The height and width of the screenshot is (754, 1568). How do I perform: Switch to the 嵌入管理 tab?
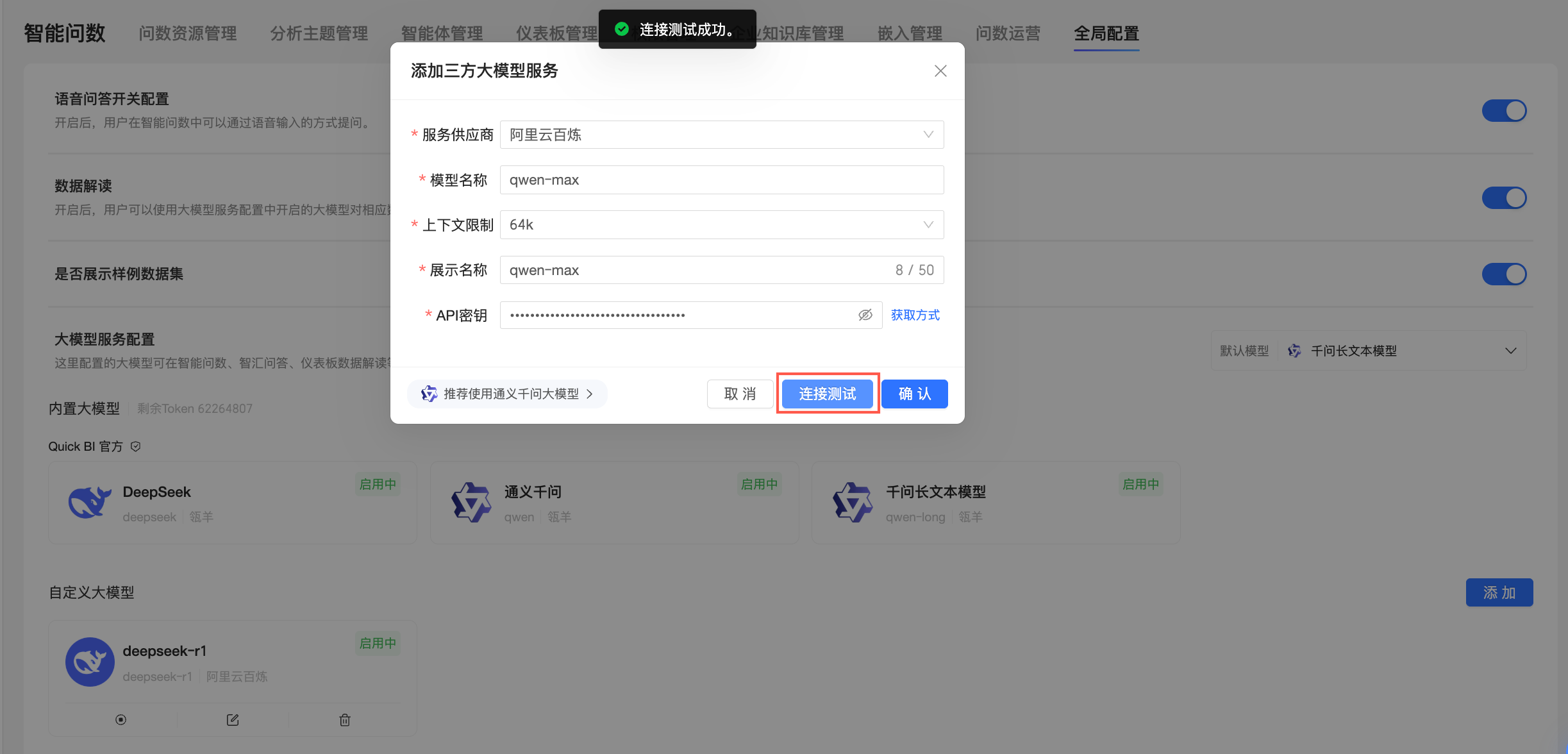(x=910, y=33)
